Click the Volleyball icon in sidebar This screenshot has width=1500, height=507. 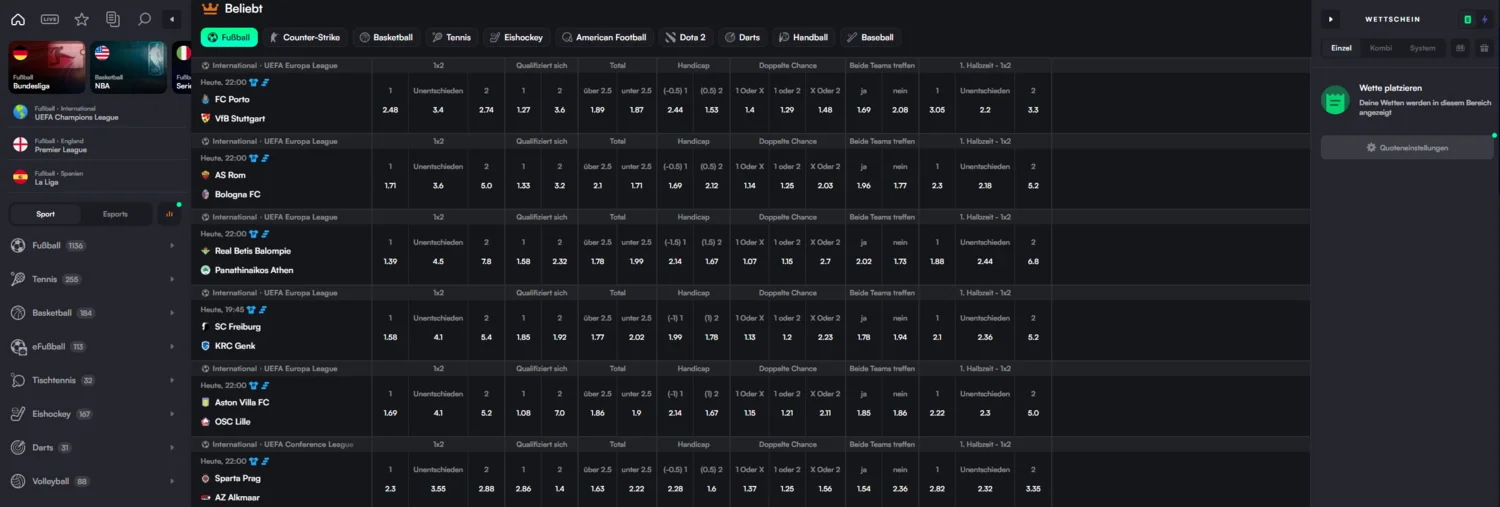(18, 482)
